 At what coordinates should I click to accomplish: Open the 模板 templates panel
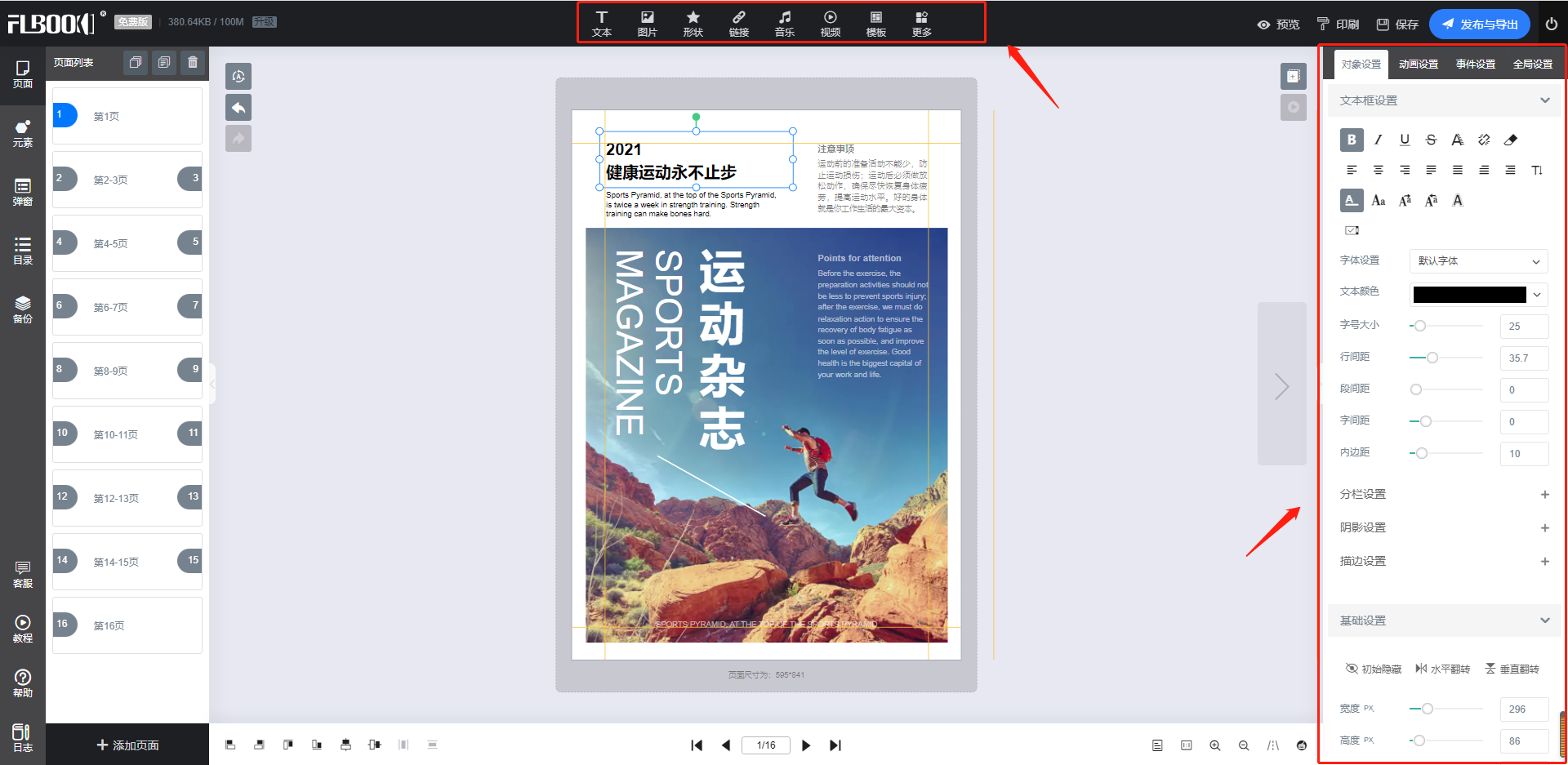876,24
